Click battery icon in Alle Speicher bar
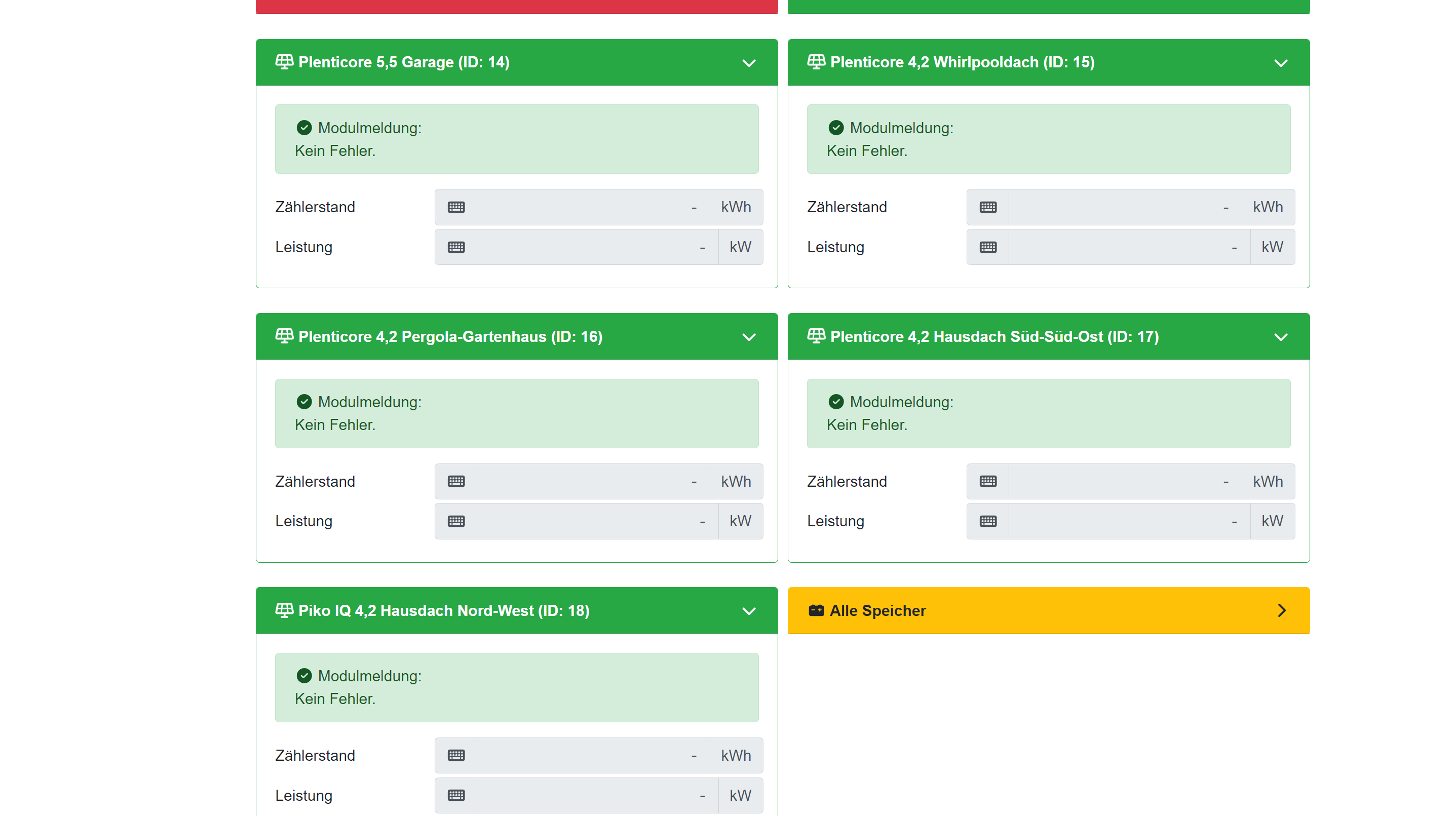 816,610
